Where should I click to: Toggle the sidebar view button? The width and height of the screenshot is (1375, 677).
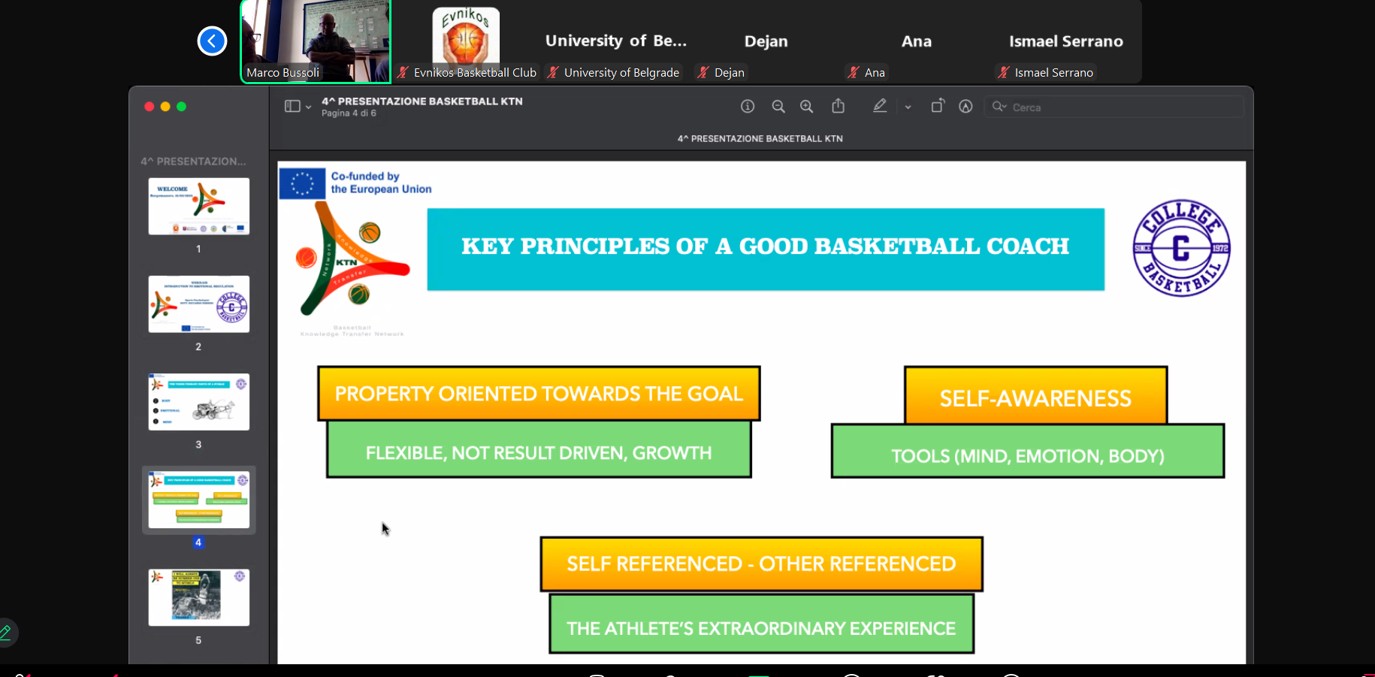pyautogui.click(x=292, y=107)
